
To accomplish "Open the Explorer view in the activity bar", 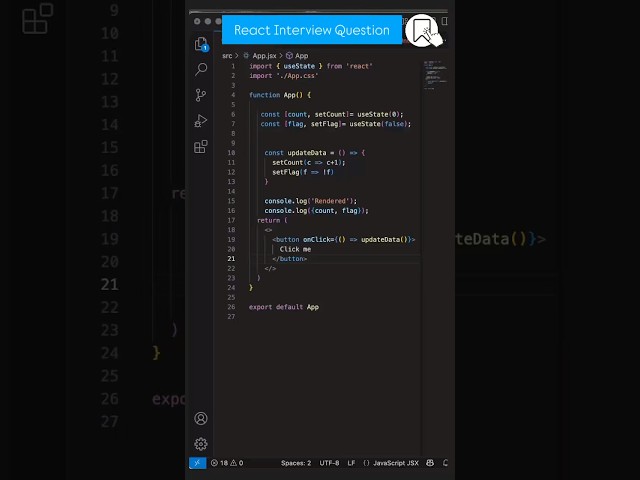I will coord(201,44).
